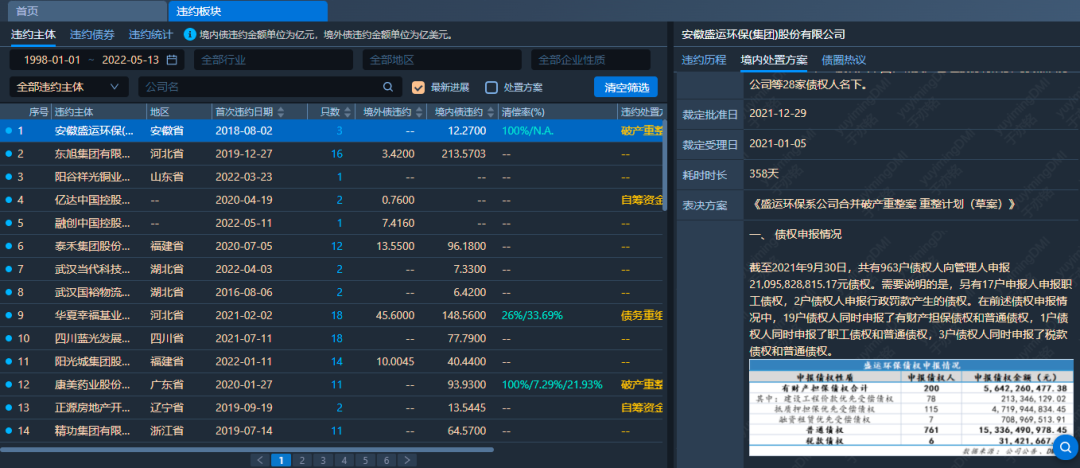Click 26%/33.69% repayment rate cell
The image size is (1080, 468).
532,315
